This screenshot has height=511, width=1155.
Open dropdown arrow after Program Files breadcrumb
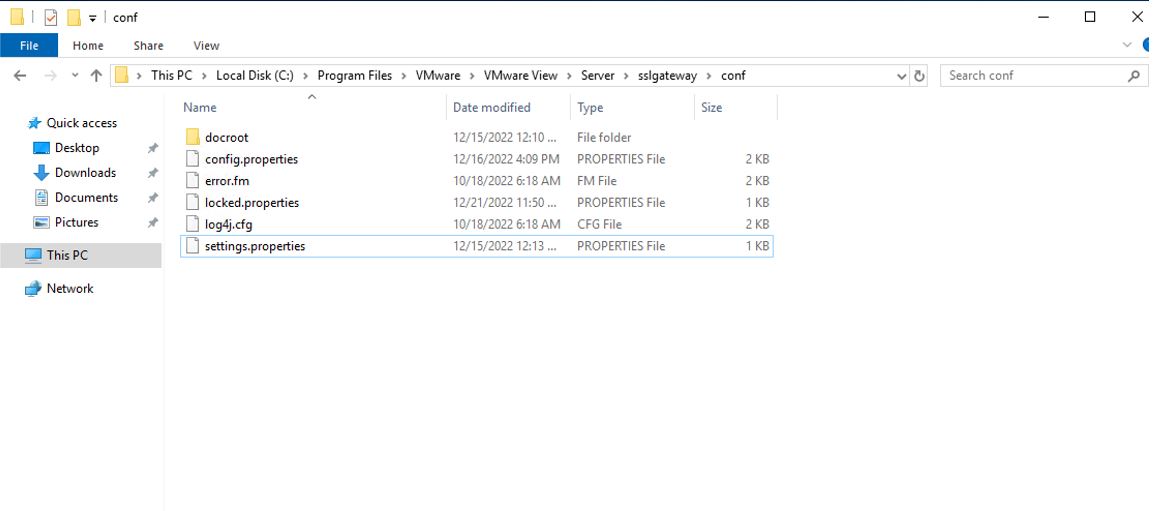[404, 75]
